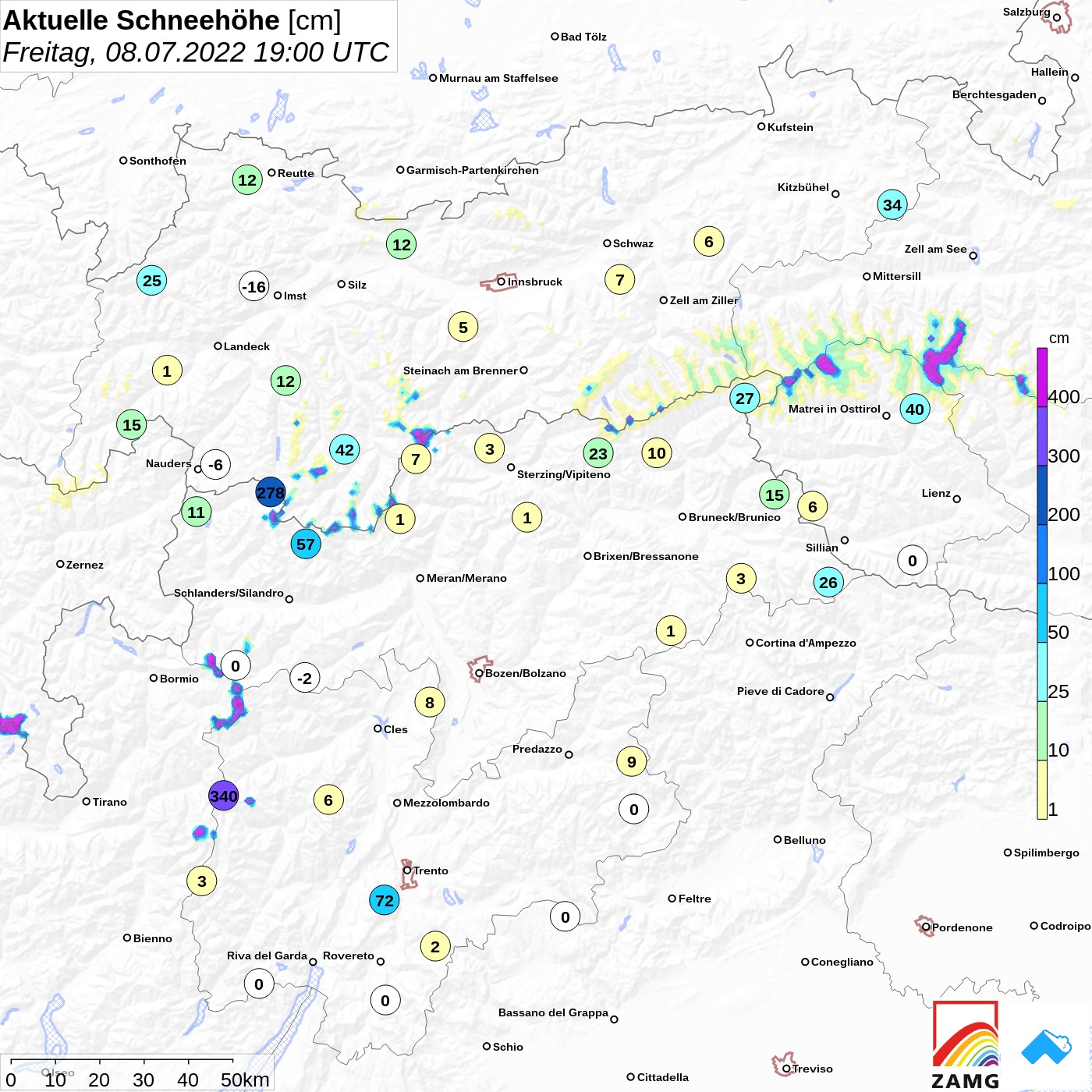Click the Pordenone town label

(x=963, y=927)
